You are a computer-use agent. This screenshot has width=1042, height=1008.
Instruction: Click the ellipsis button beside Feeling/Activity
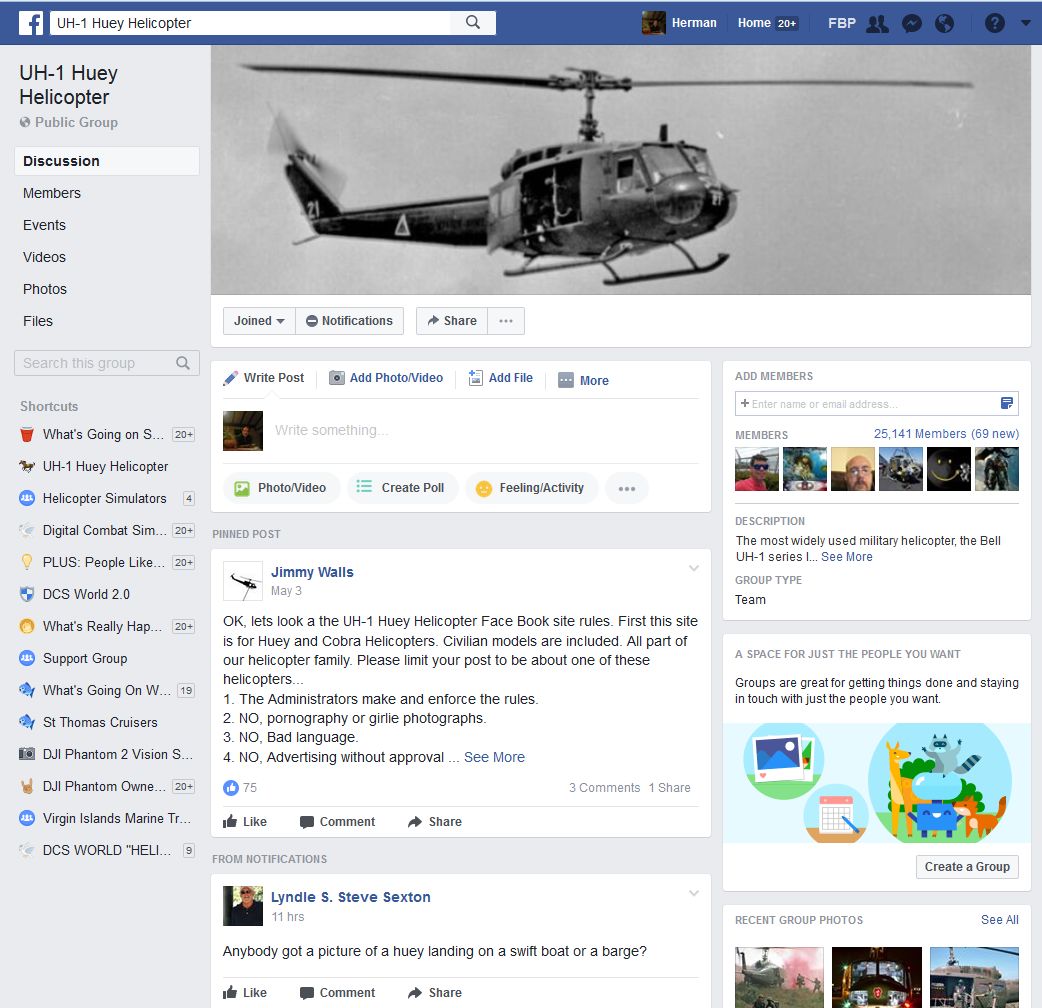(627, 488)
